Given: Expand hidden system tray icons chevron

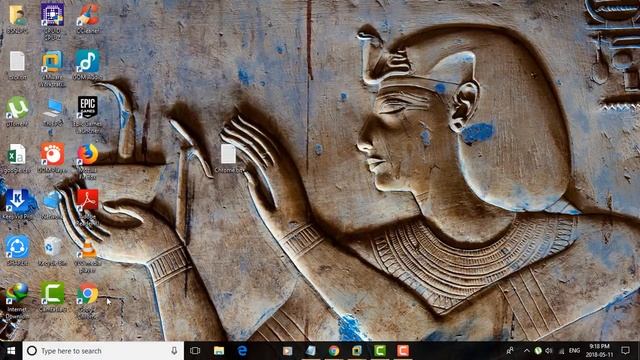Looking at the screenshot, I should tap(527, 351).
